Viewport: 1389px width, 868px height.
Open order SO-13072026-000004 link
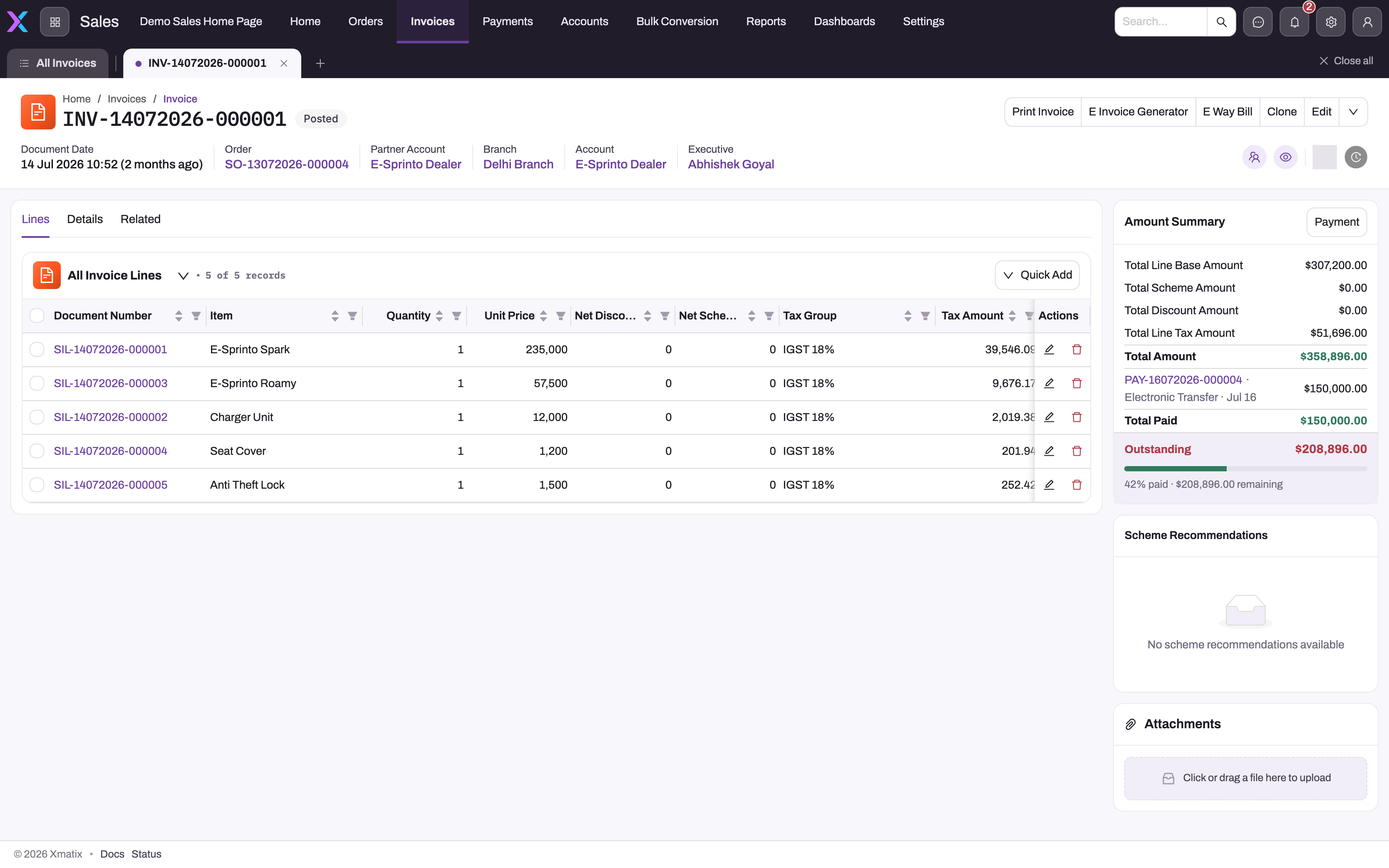pyautogui.click(x=286, y=164)
